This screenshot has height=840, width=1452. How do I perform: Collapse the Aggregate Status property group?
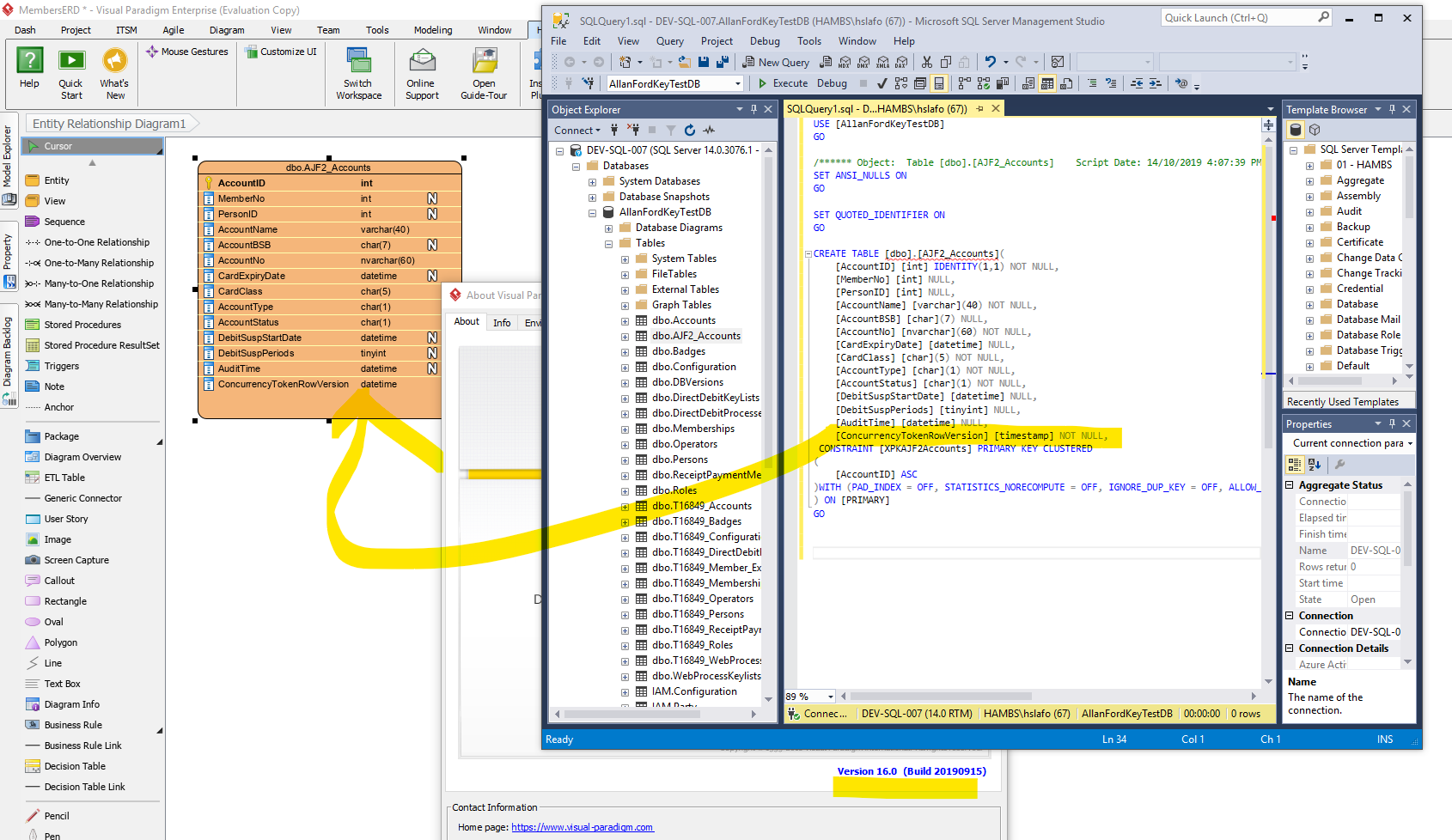click(1290, 485)
